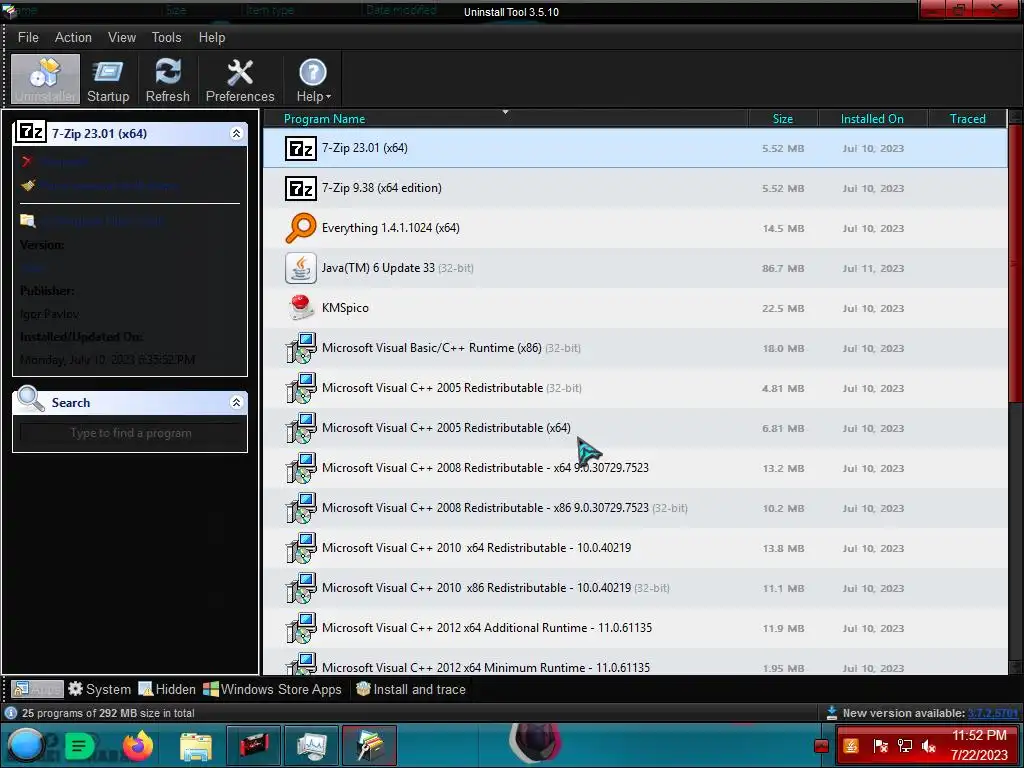Viewport: 1024px width, 768px height.
Task: Click the status bar info icon
Action: pos(10,713)
